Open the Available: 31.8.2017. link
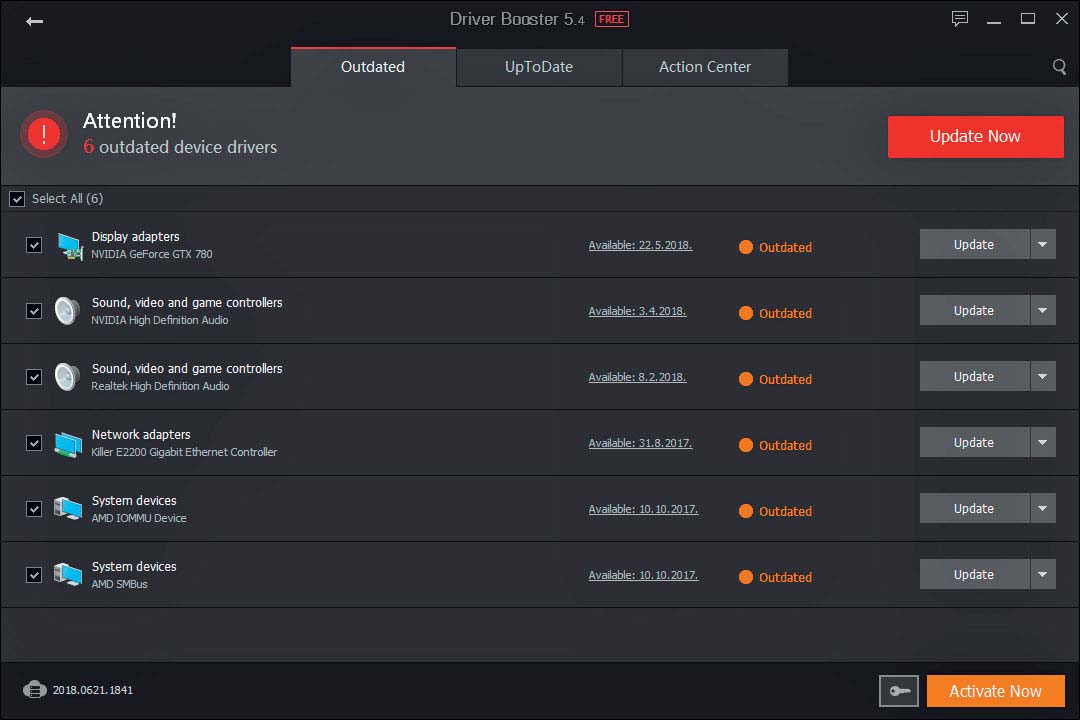The width and height of the screenshot is (1080, 720). 640,443
